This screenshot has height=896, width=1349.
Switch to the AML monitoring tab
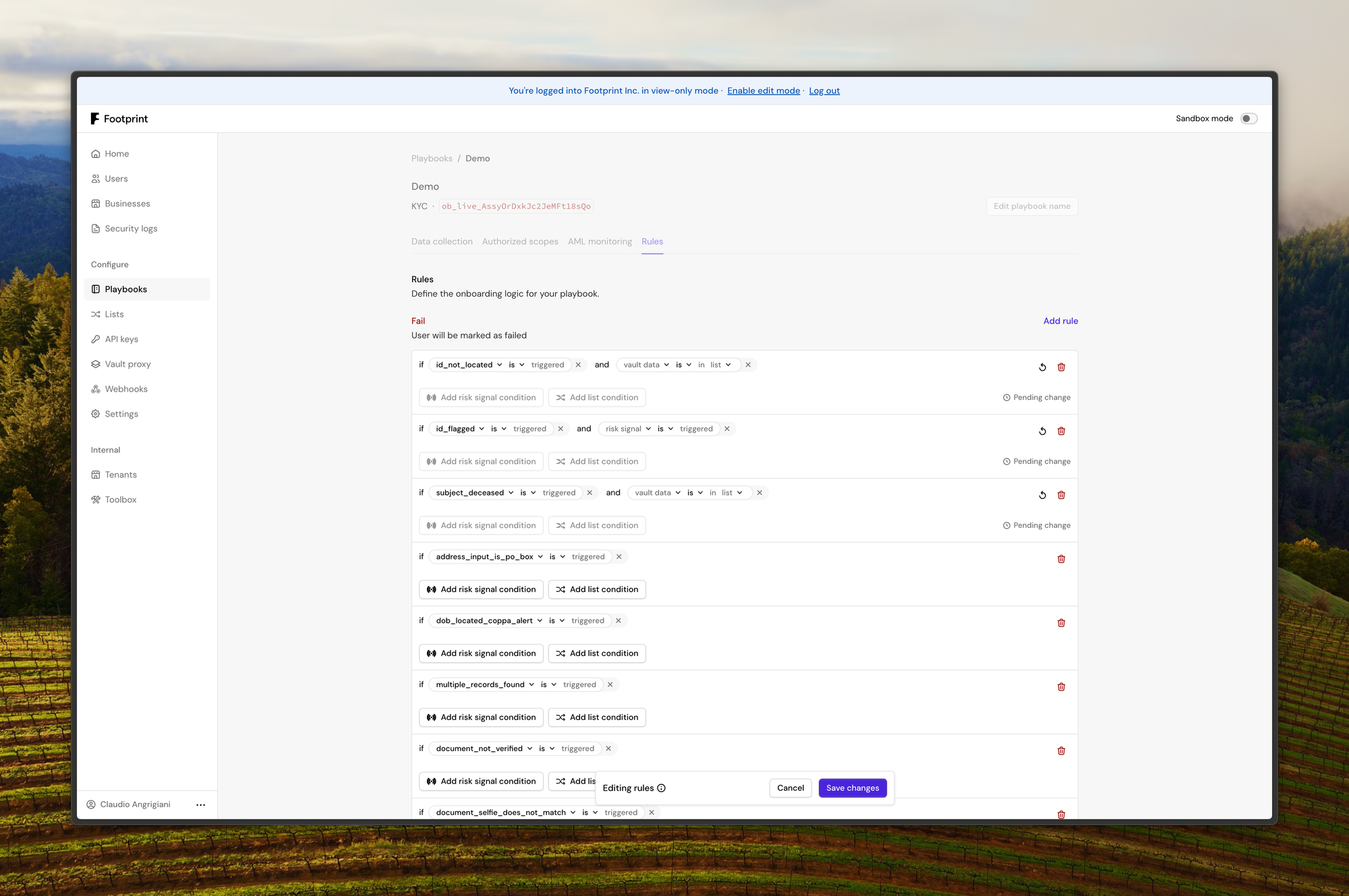point(600,241)
